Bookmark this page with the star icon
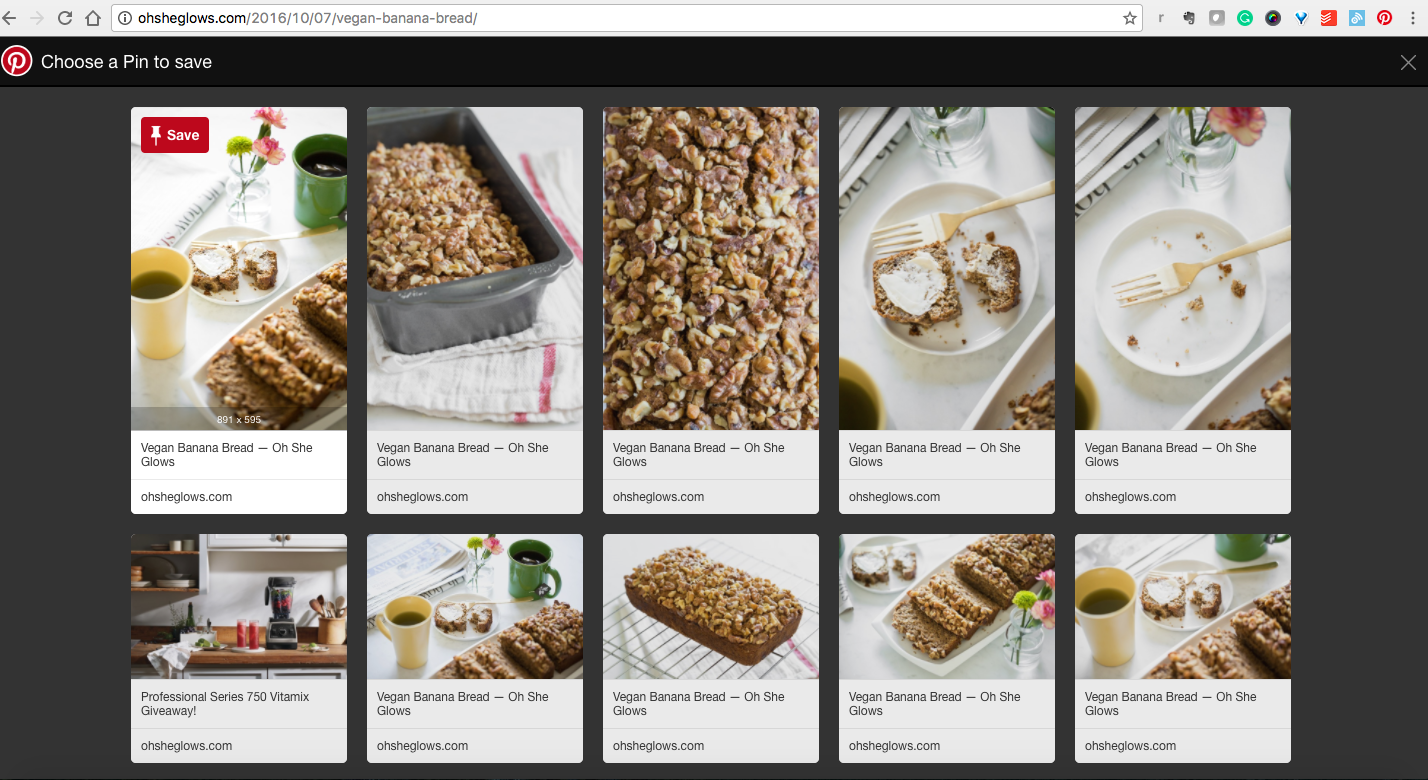 [1129, 18]
